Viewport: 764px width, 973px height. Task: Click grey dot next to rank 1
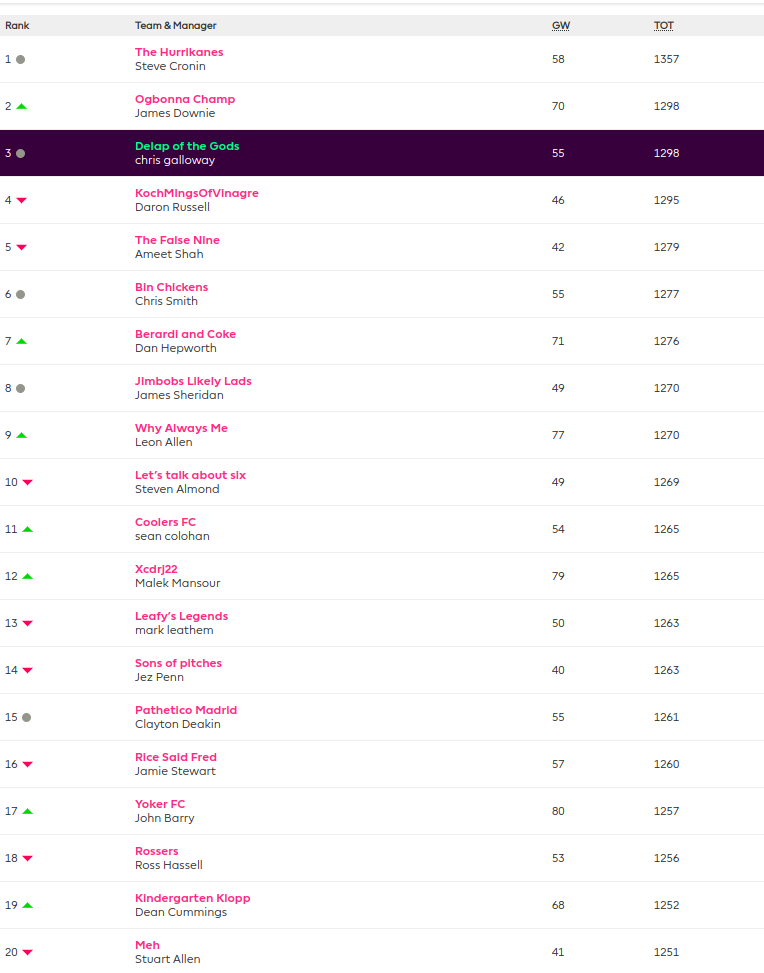(x=20, y=59)
